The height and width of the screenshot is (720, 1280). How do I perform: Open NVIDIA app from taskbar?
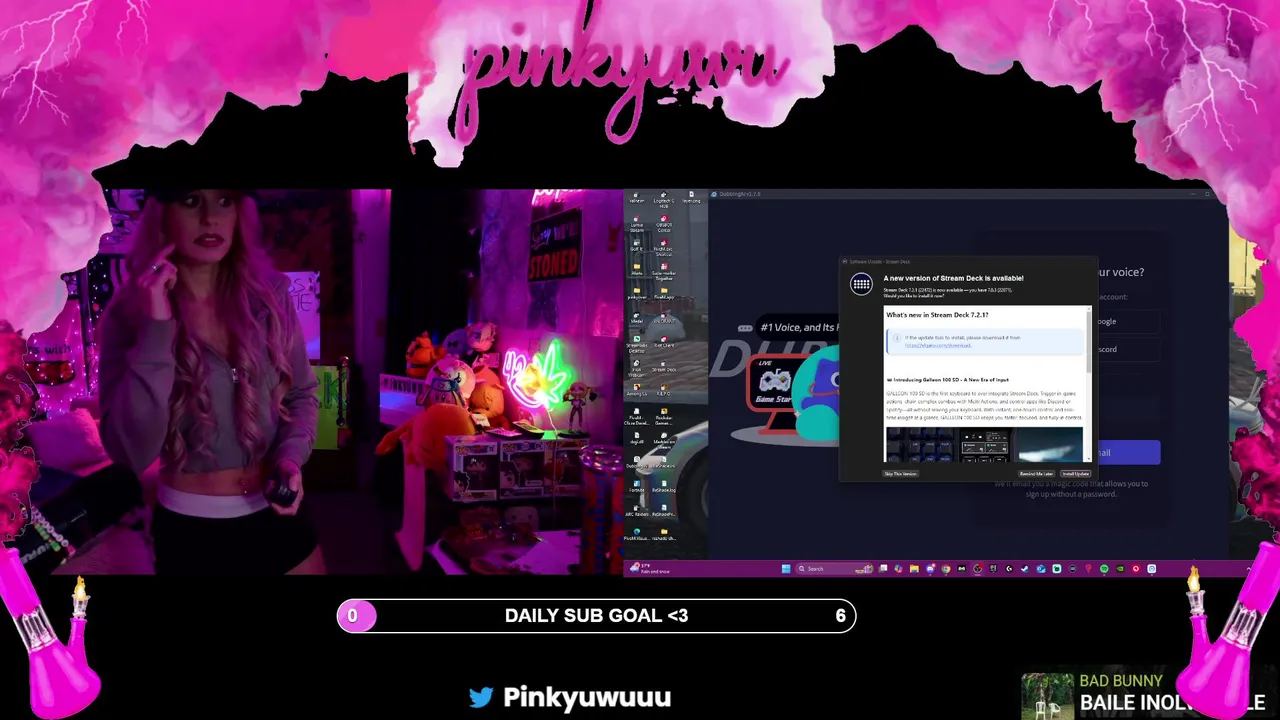[1120, 569]
